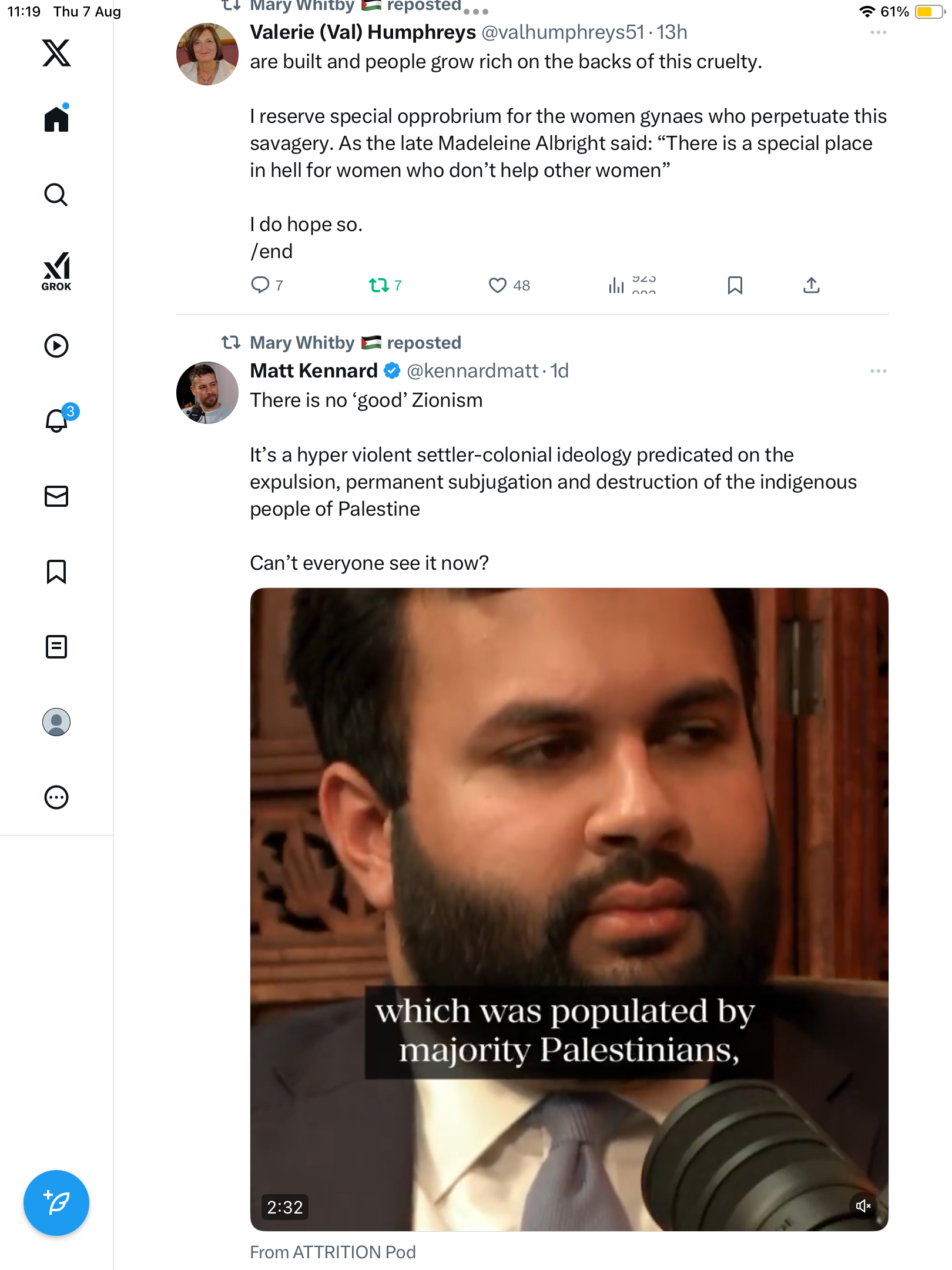The image size is (952, 1270).
Task: Expand the sidebar More menu
Action: [56, 797]
